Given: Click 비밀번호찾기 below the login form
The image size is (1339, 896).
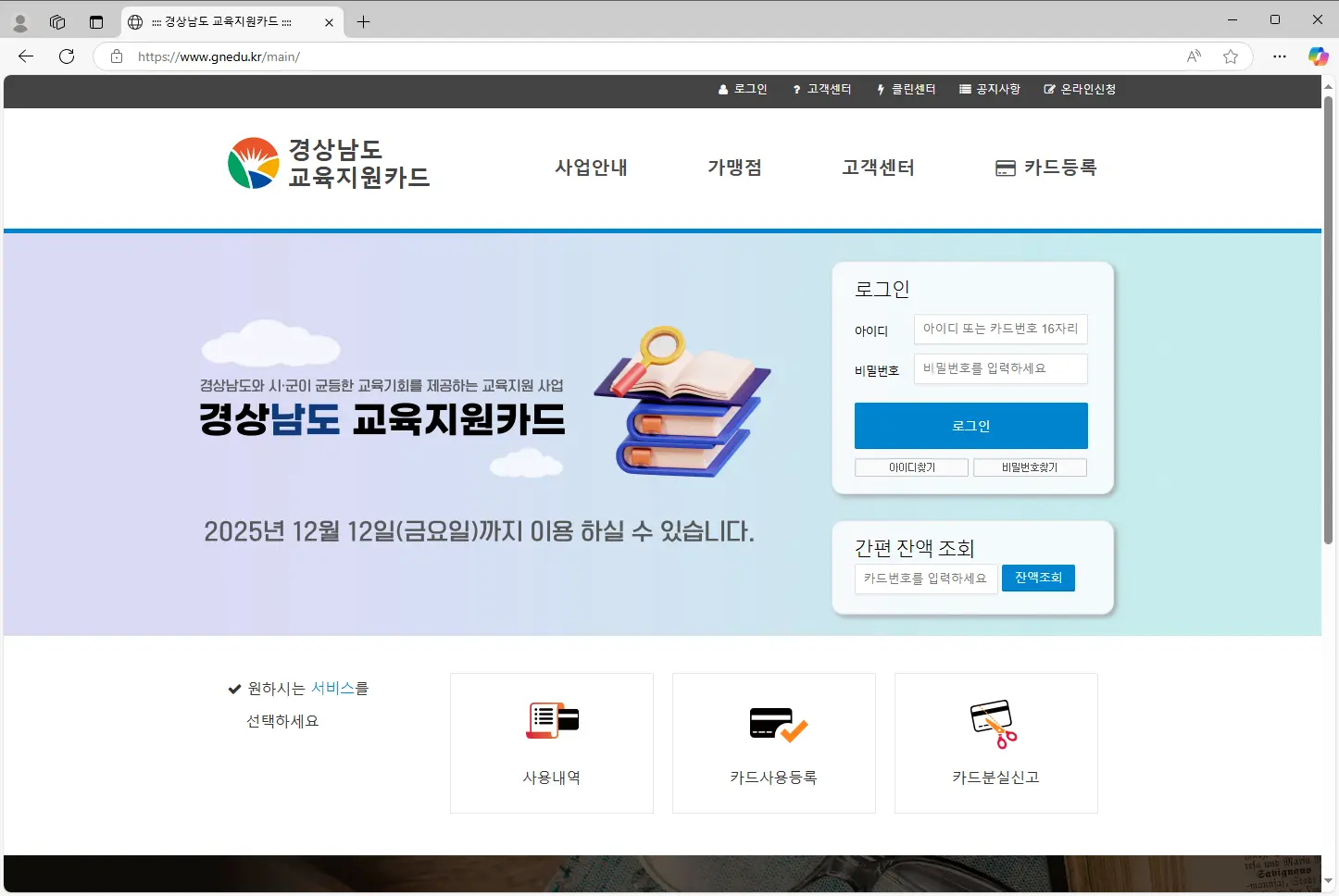Looking at the screenshot, I should [1030, 467].
